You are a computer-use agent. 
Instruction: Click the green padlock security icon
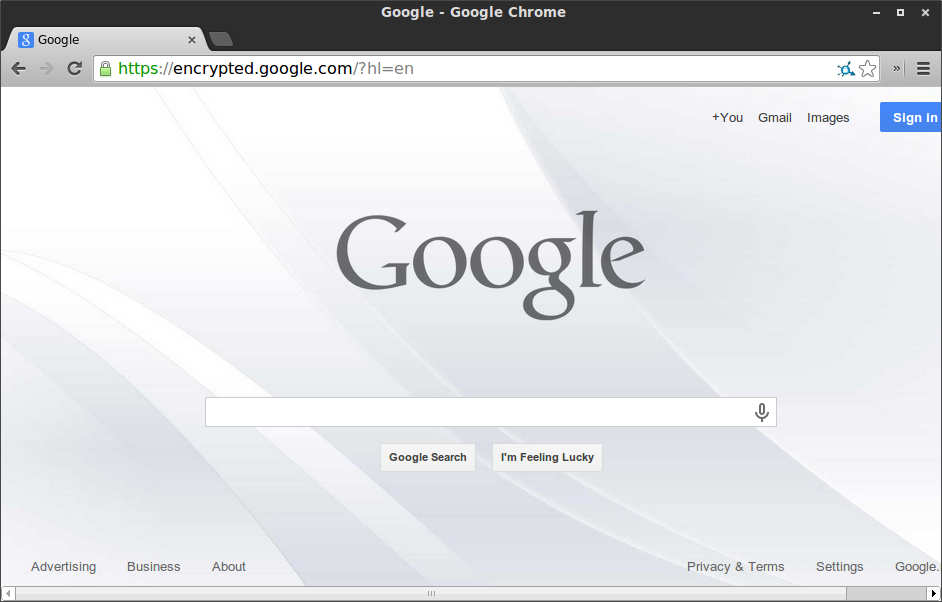tap(105, 68)
